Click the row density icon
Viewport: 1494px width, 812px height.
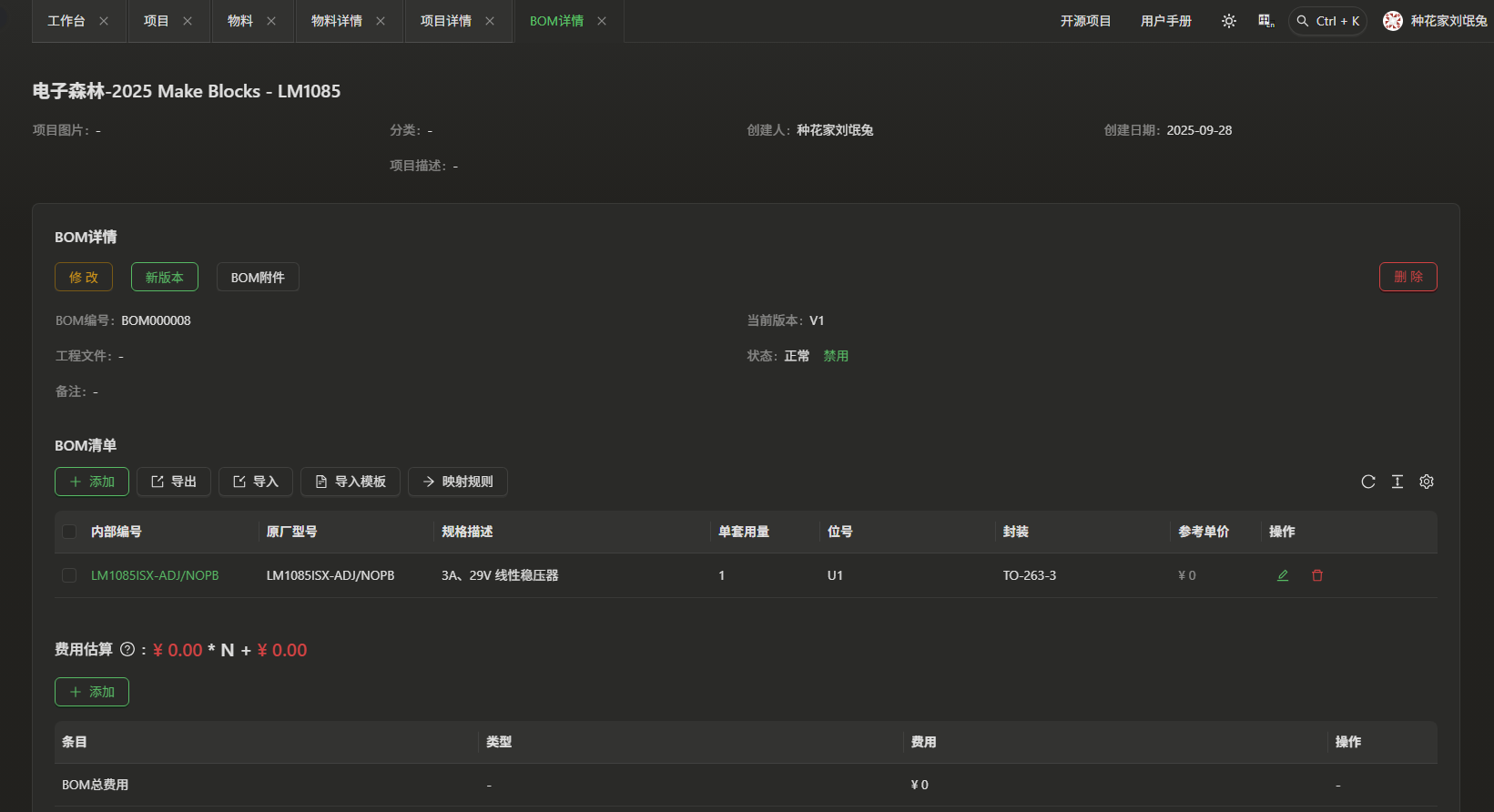coord(1397,482)
